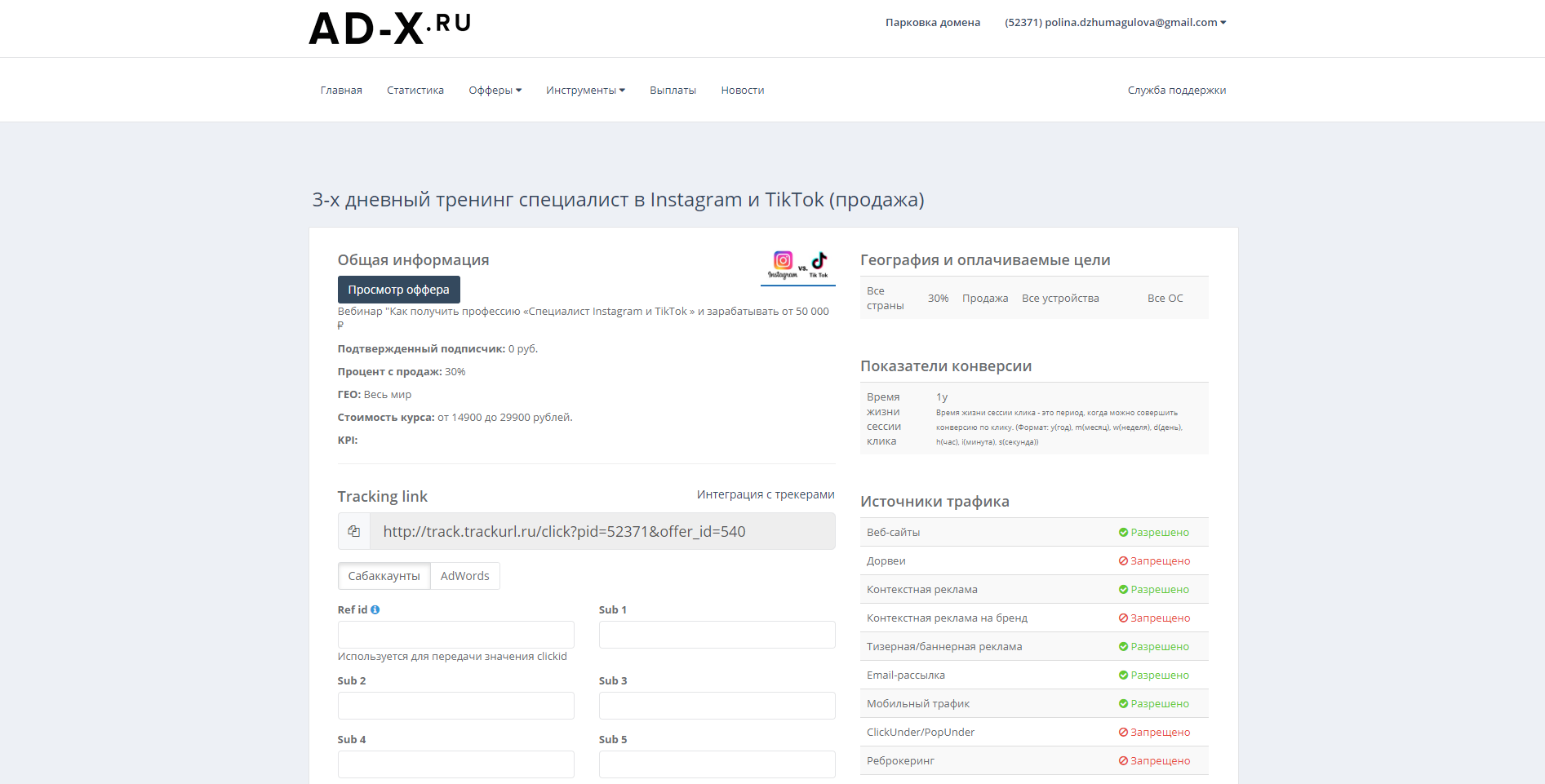1545x784 pixels.
Task: Click the Тизерная/баннерная реклама row text
Action: [944, 646]
